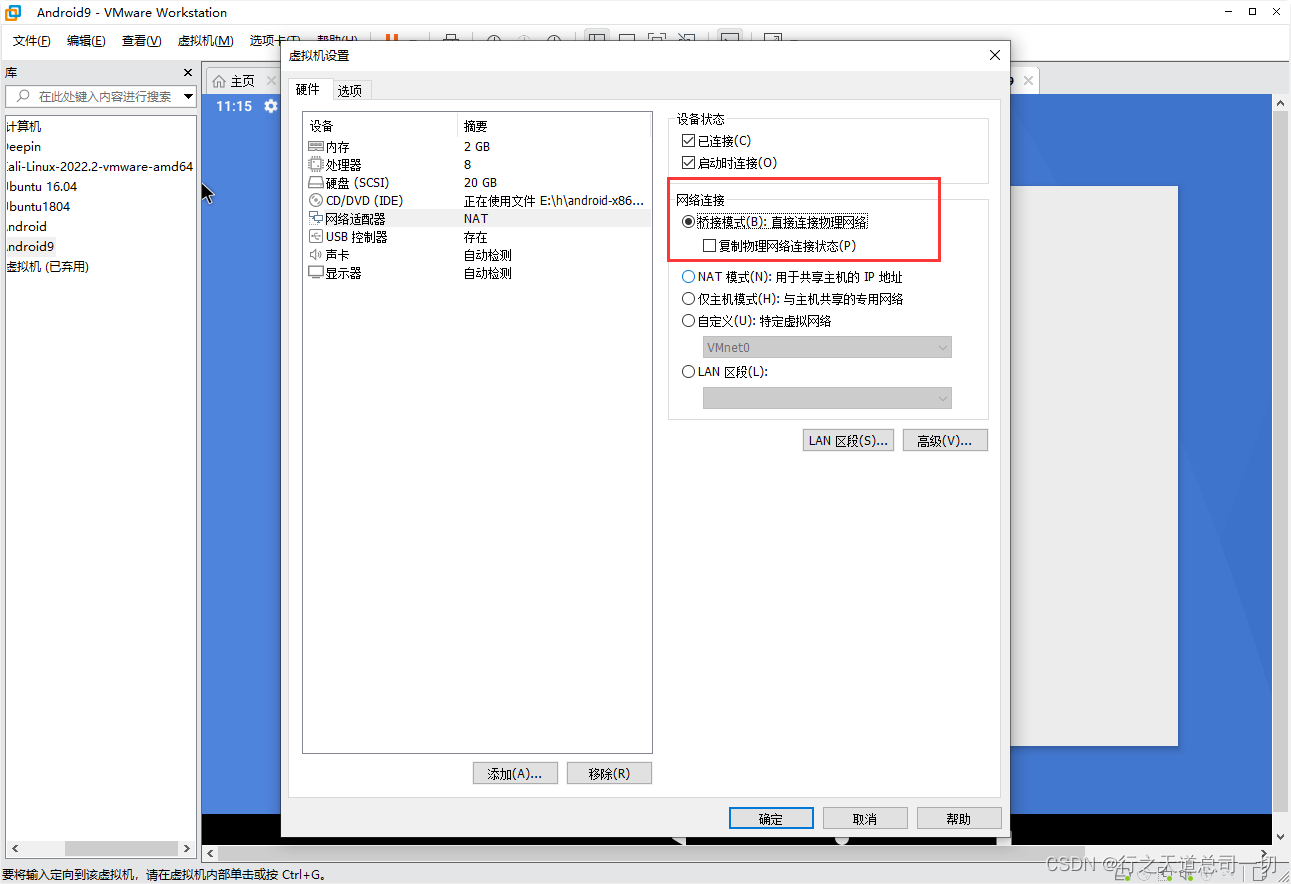Screen dimensions: 1291x884
Task: Click the library panel right scroll arrow
Action: click(x=187, y=848)
